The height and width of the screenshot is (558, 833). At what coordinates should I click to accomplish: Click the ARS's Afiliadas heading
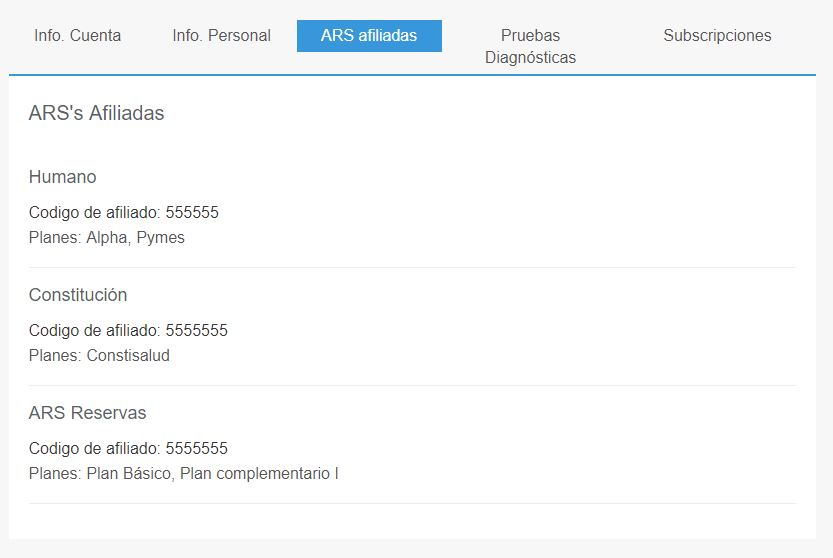coord(96,113)
